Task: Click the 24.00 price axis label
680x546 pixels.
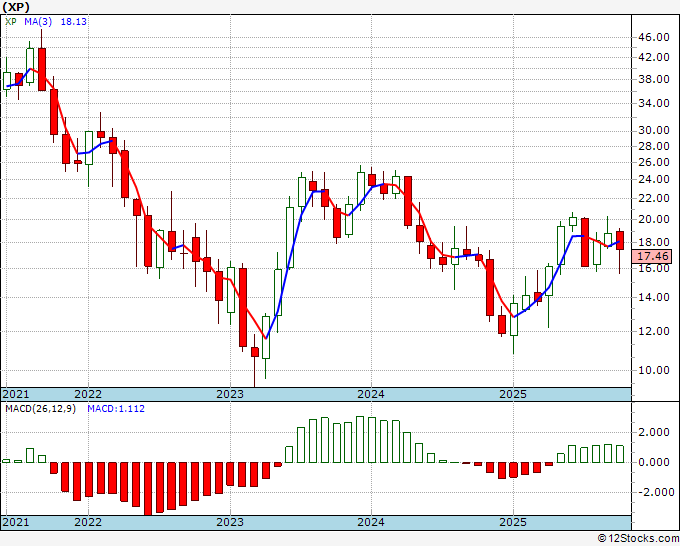Action: point(654,179)
